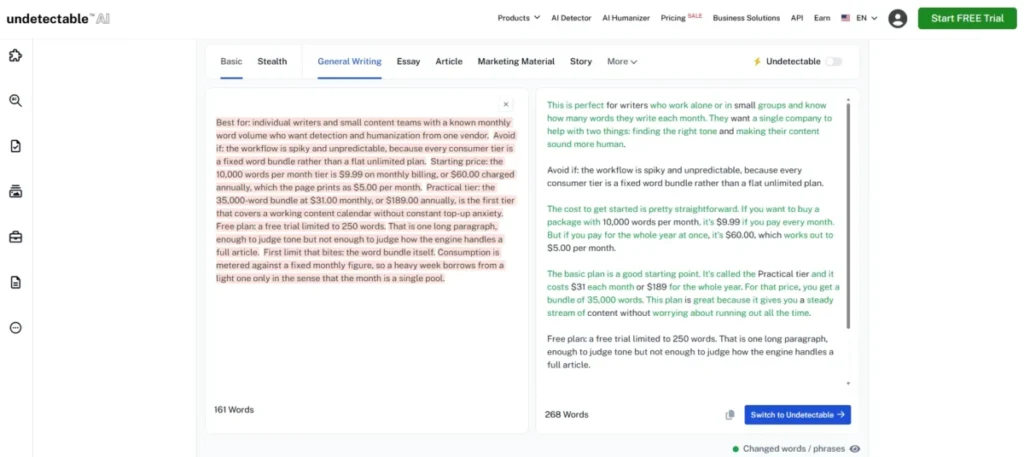Click output text 'The cost to get started'
1024x457 pixels.
click(593, 209)
